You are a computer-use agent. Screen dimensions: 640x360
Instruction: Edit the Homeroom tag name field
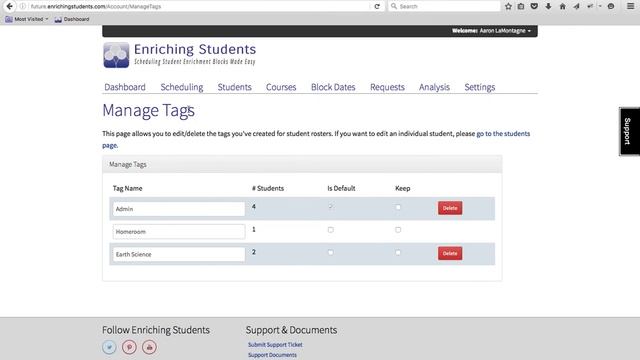pyautogui.click(x=179, y=231)
